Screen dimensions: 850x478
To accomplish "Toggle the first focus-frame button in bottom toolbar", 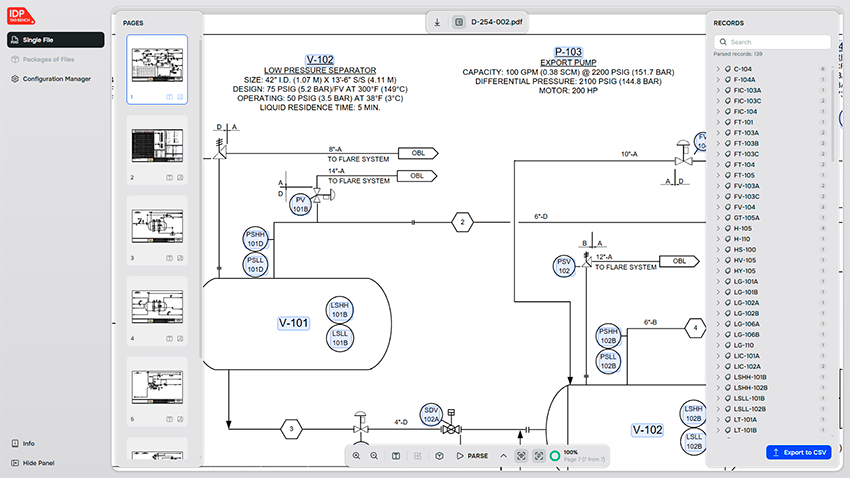I will tap(521, 455).
